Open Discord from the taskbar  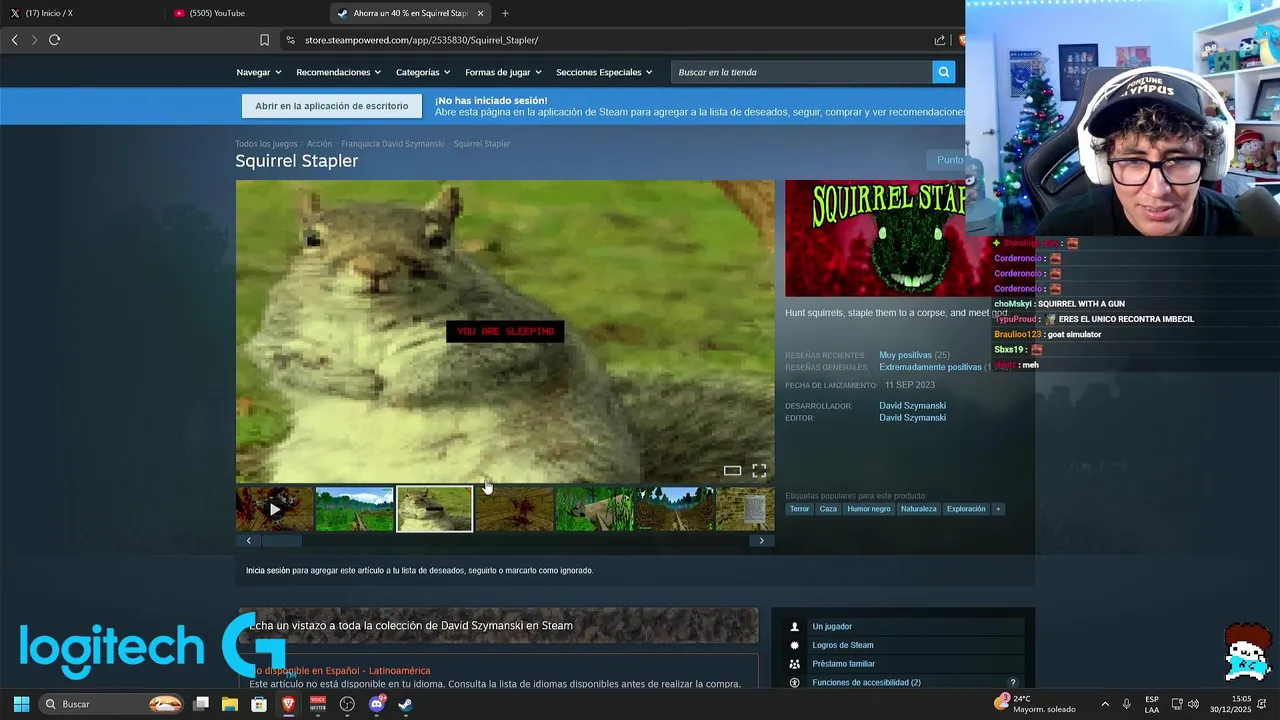377,704
